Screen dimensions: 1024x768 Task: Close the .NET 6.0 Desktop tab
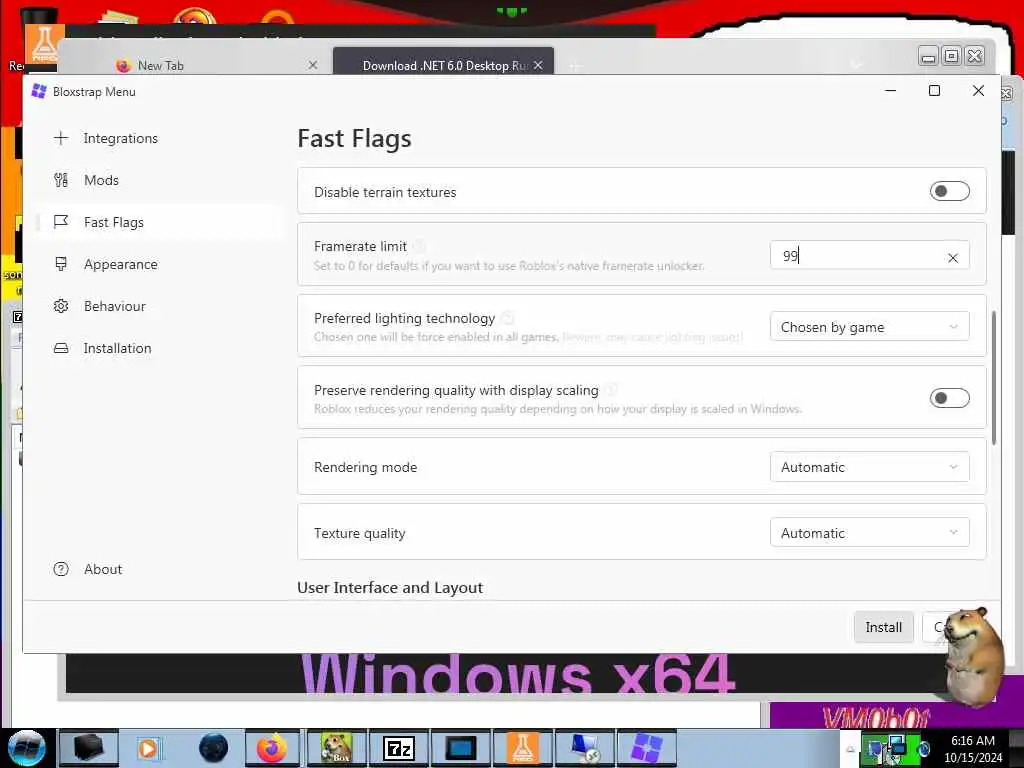538,65
